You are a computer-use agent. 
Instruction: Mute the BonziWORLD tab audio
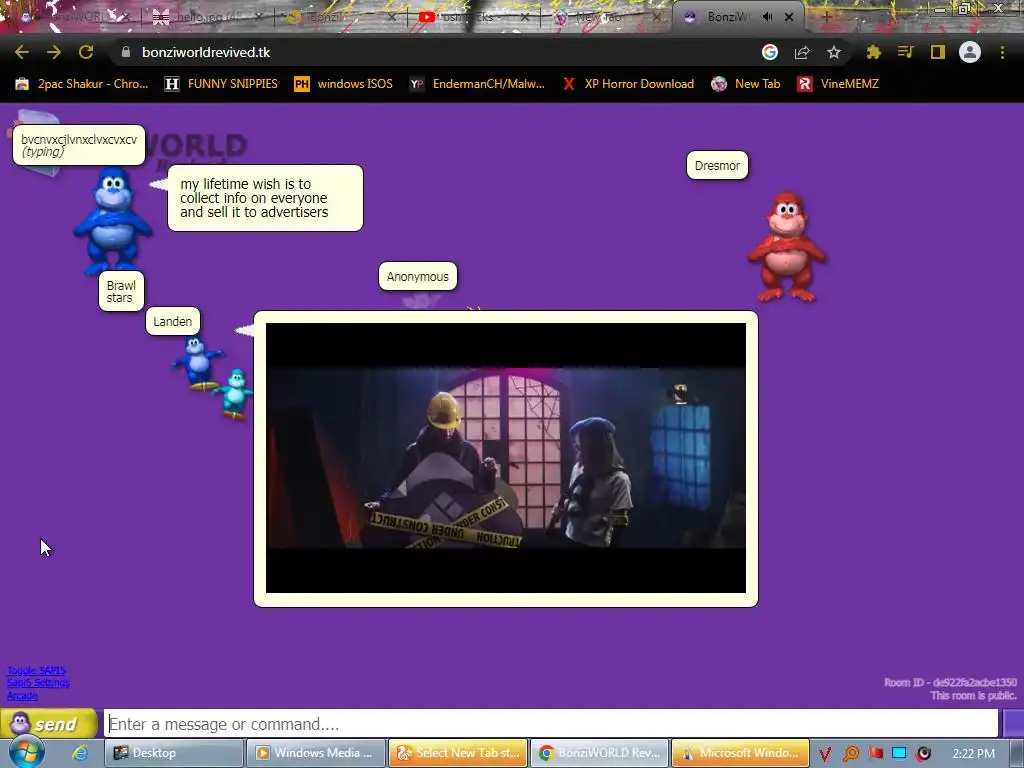click(x=767, y=17)
